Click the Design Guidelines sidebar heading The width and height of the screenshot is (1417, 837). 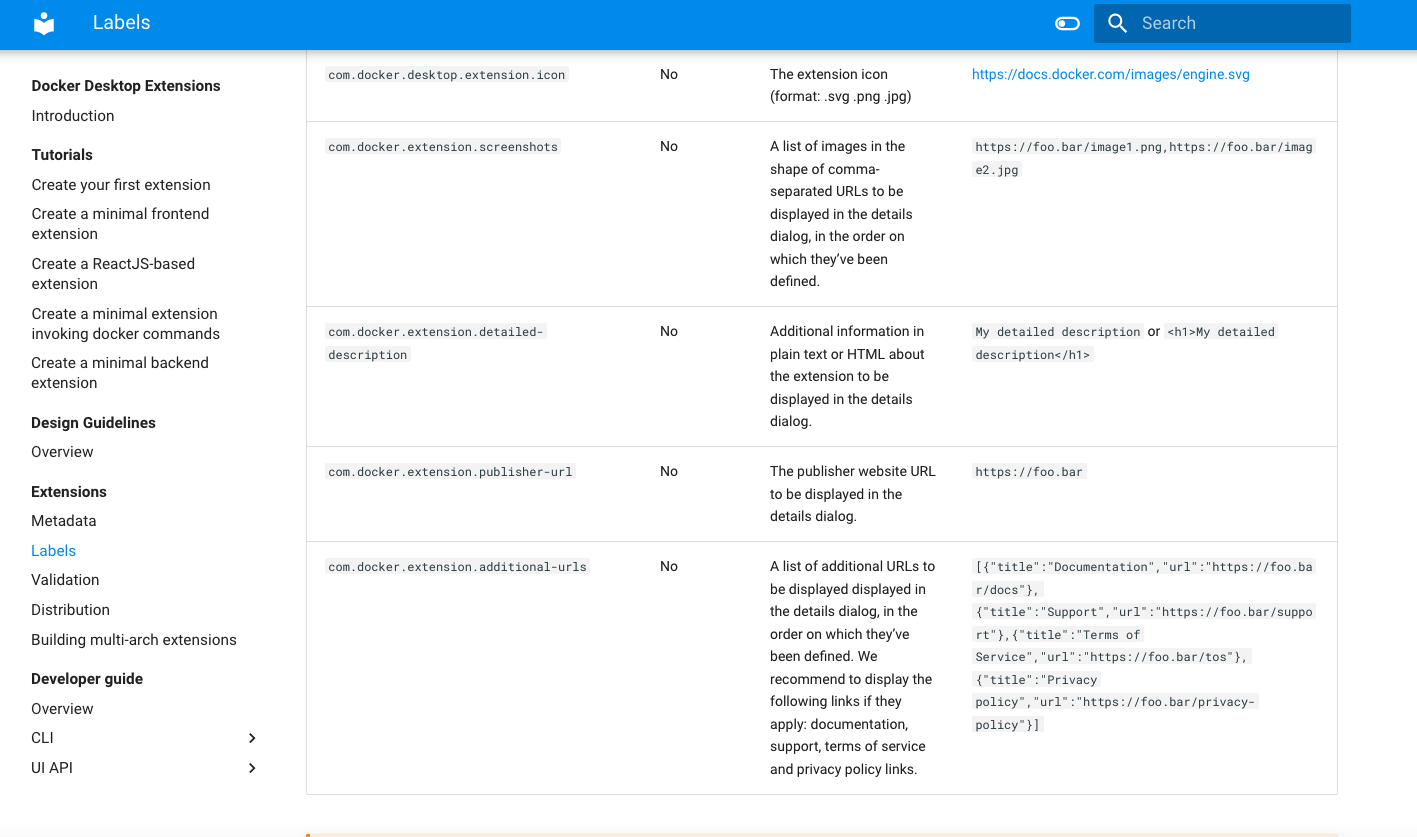tap(94, 423)
